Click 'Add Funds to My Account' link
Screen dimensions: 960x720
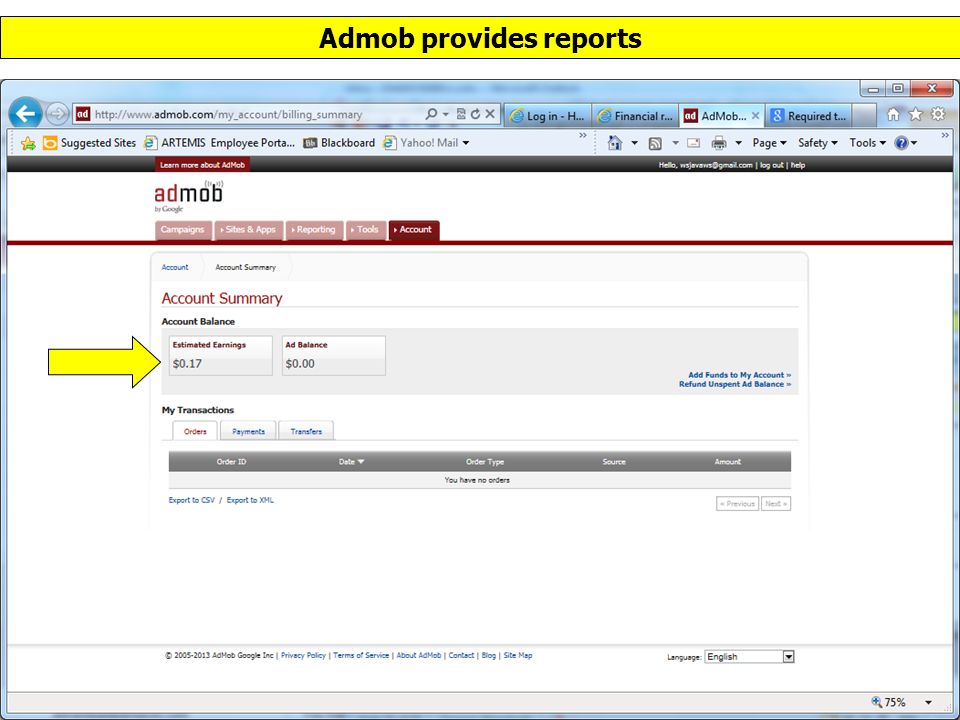[x=740, y=375]
